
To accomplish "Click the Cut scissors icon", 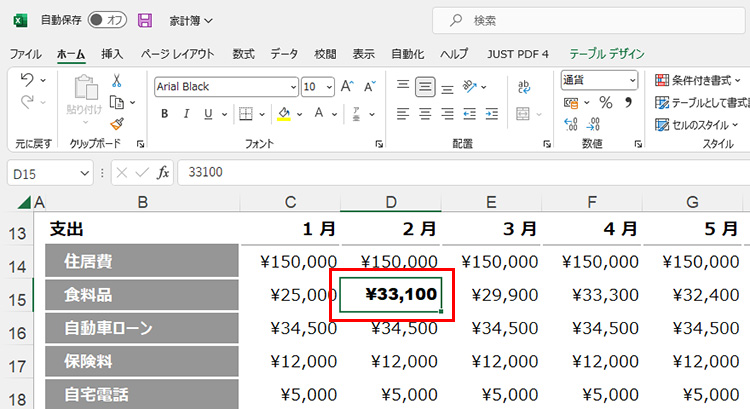I will pos(117,80).
